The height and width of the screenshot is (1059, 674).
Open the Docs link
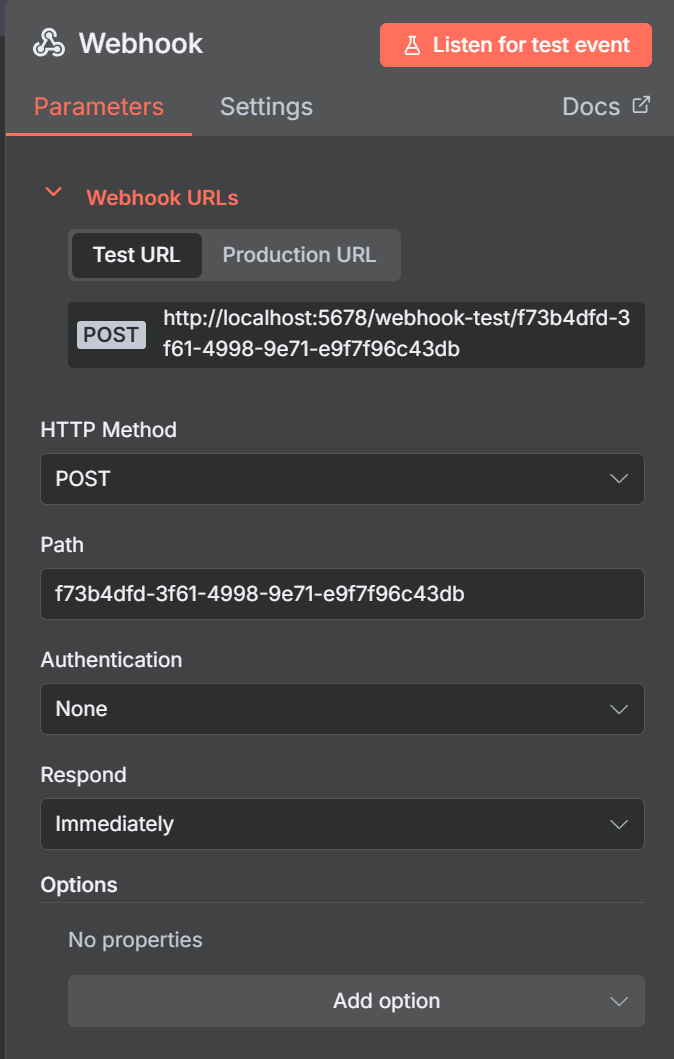point(592,107)
